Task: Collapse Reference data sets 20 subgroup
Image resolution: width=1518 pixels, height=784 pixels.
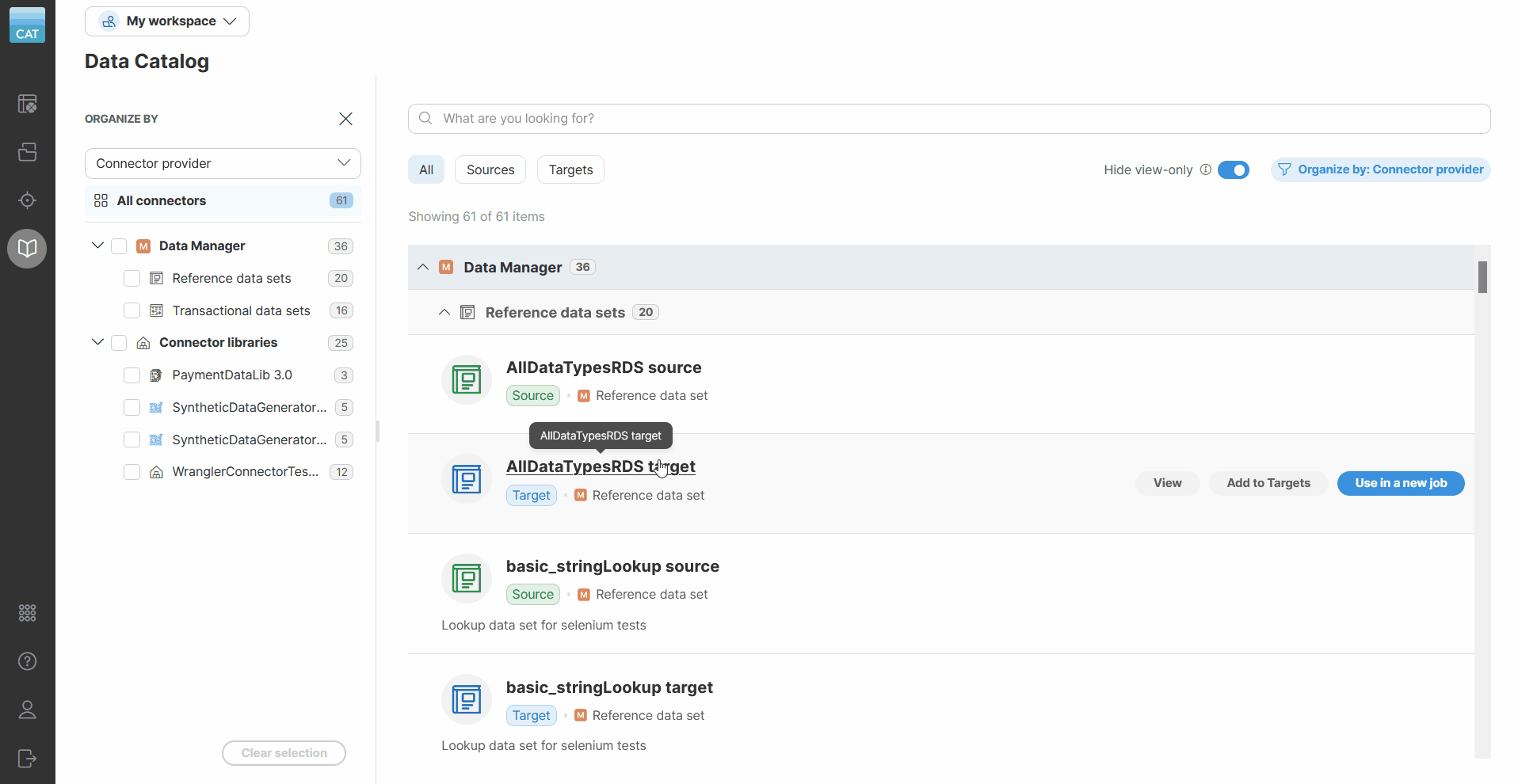Action: tap(444, 312)
